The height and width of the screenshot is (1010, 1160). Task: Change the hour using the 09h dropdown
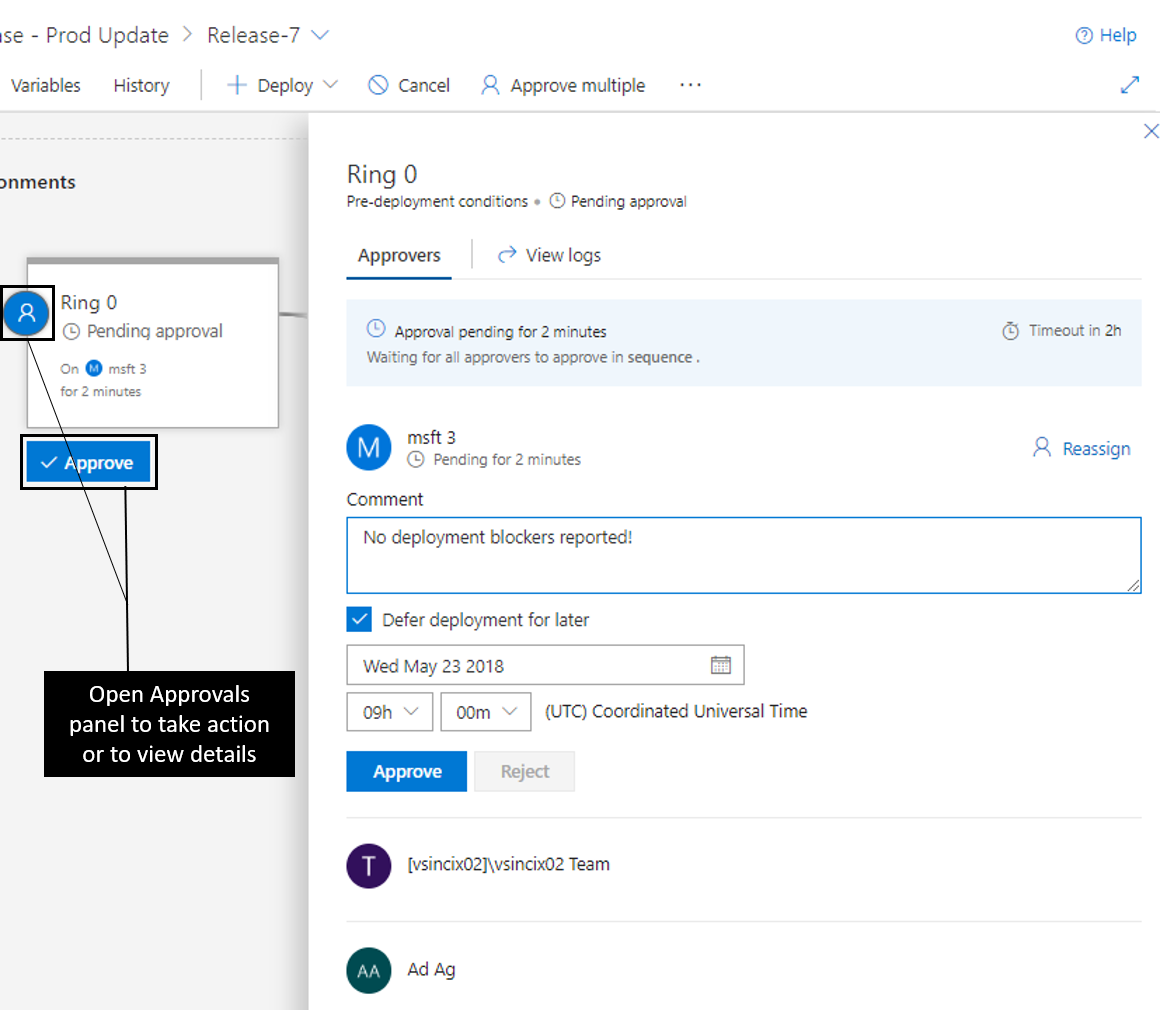point(389,711)
